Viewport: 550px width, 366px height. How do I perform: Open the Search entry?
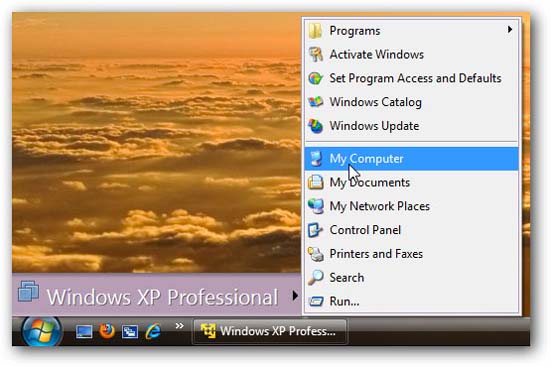(x=411, y=278)
